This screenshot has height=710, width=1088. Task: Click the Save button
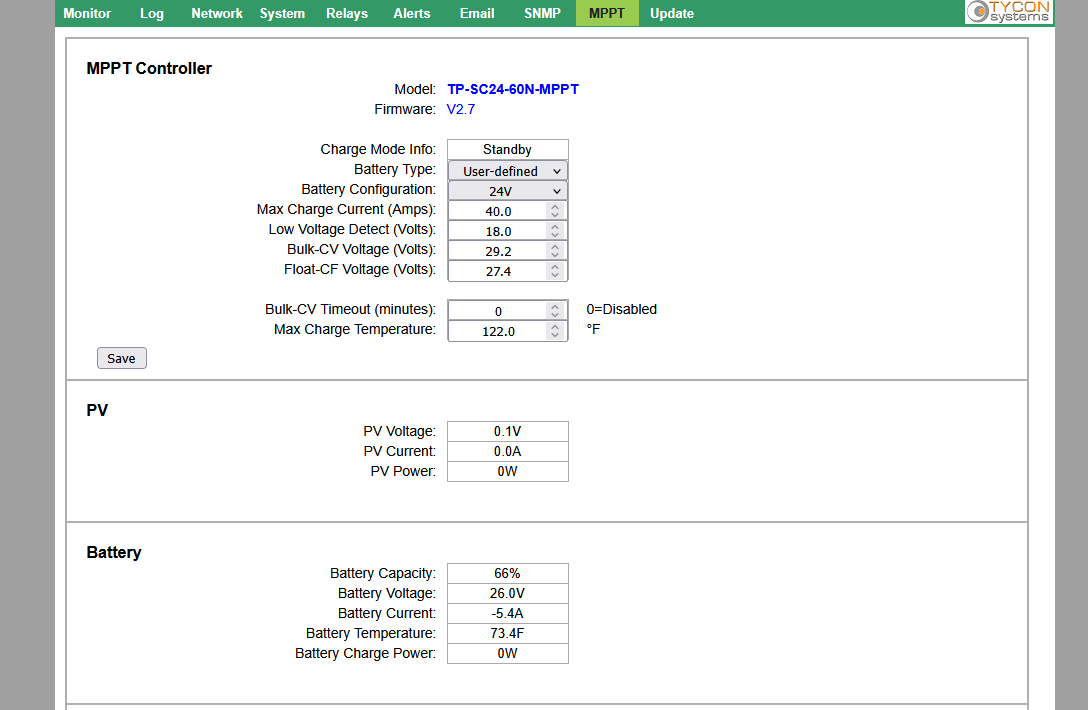pyautogui.click(x=121, y=358)
